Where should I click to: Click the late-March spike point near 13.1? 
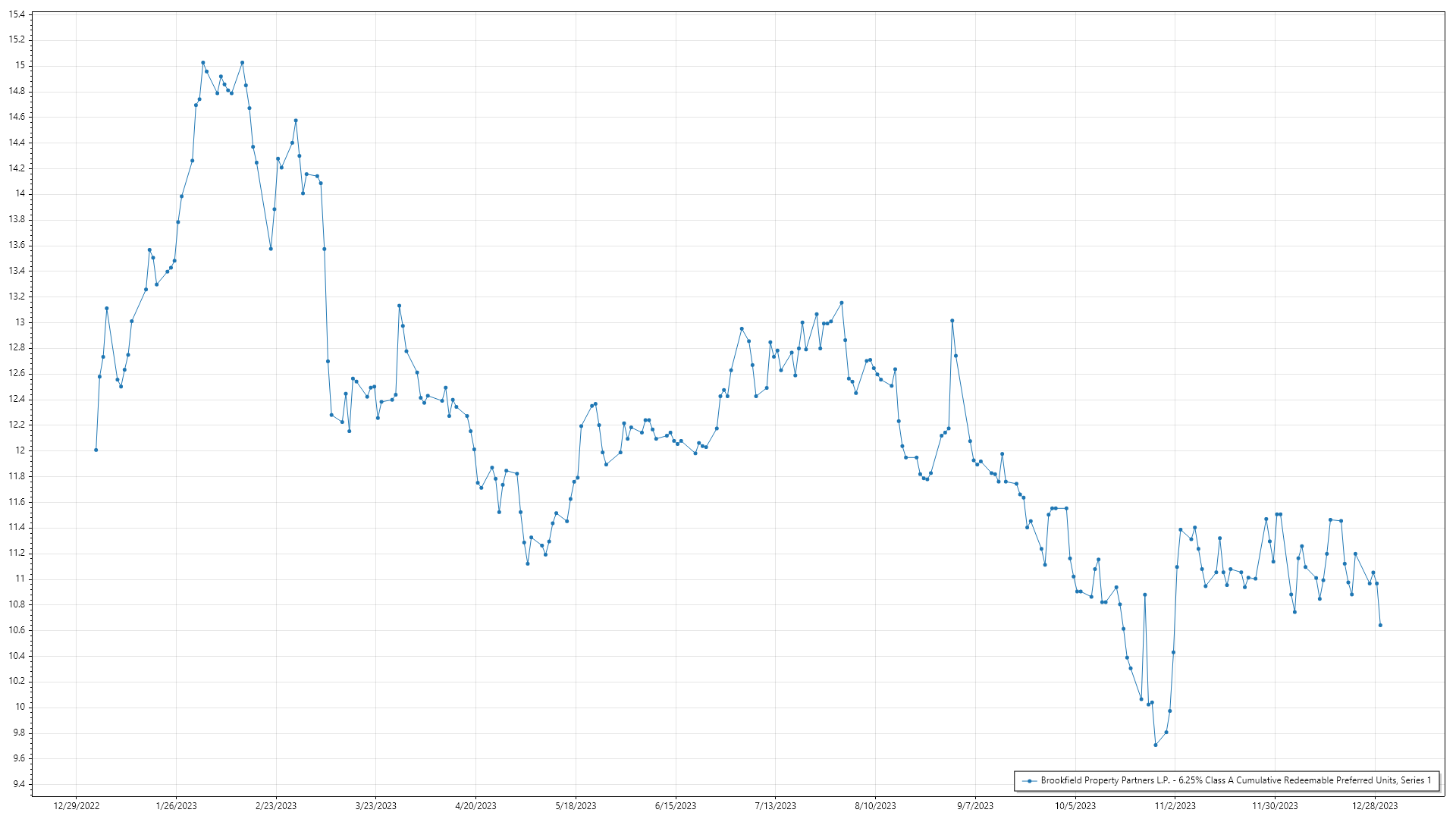click(x=400, y=306)
